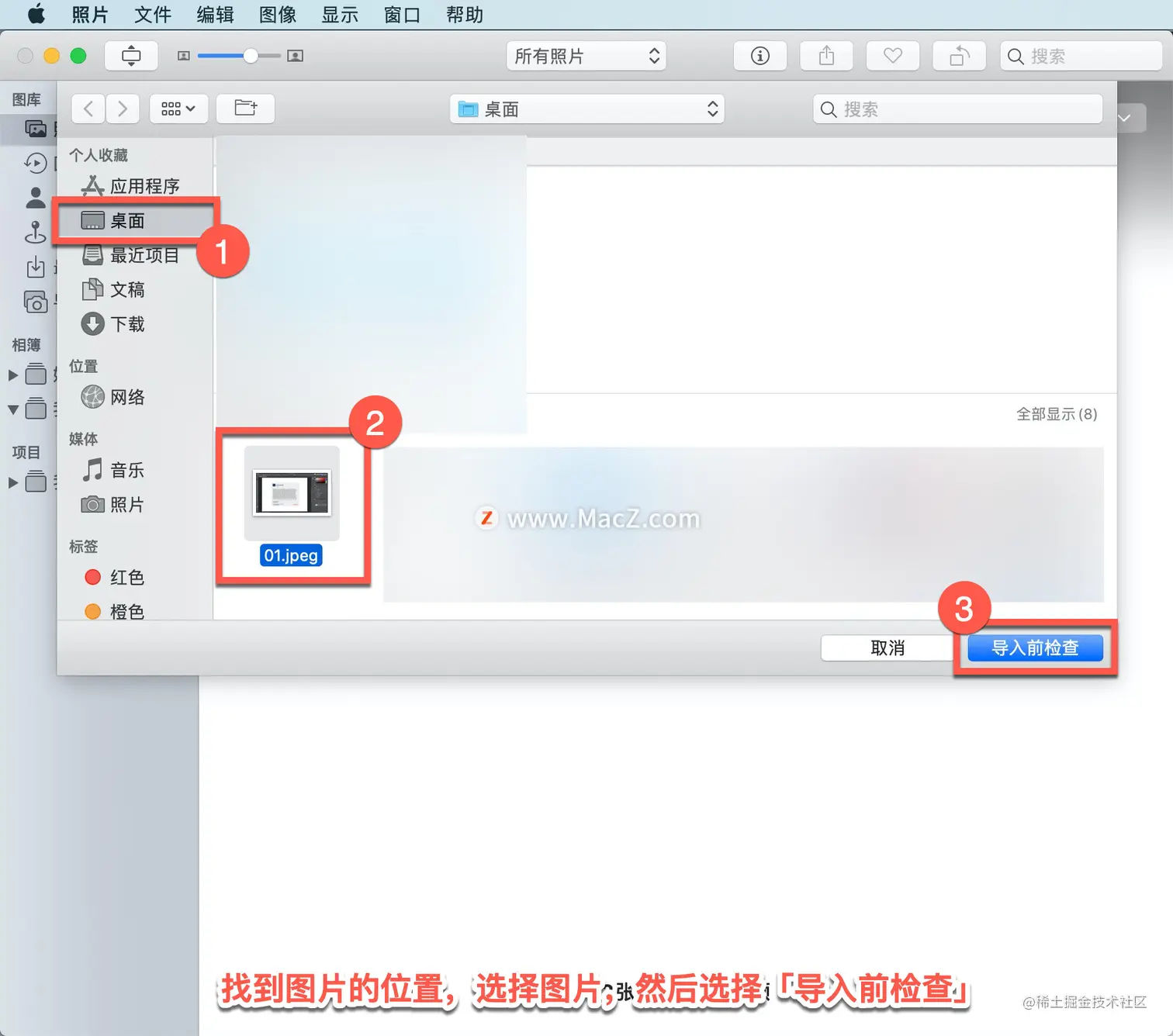Go back with the left chevron button
Image resolution: width=1173 pixels, height=1036 pixels.
(x=88, y=109)
